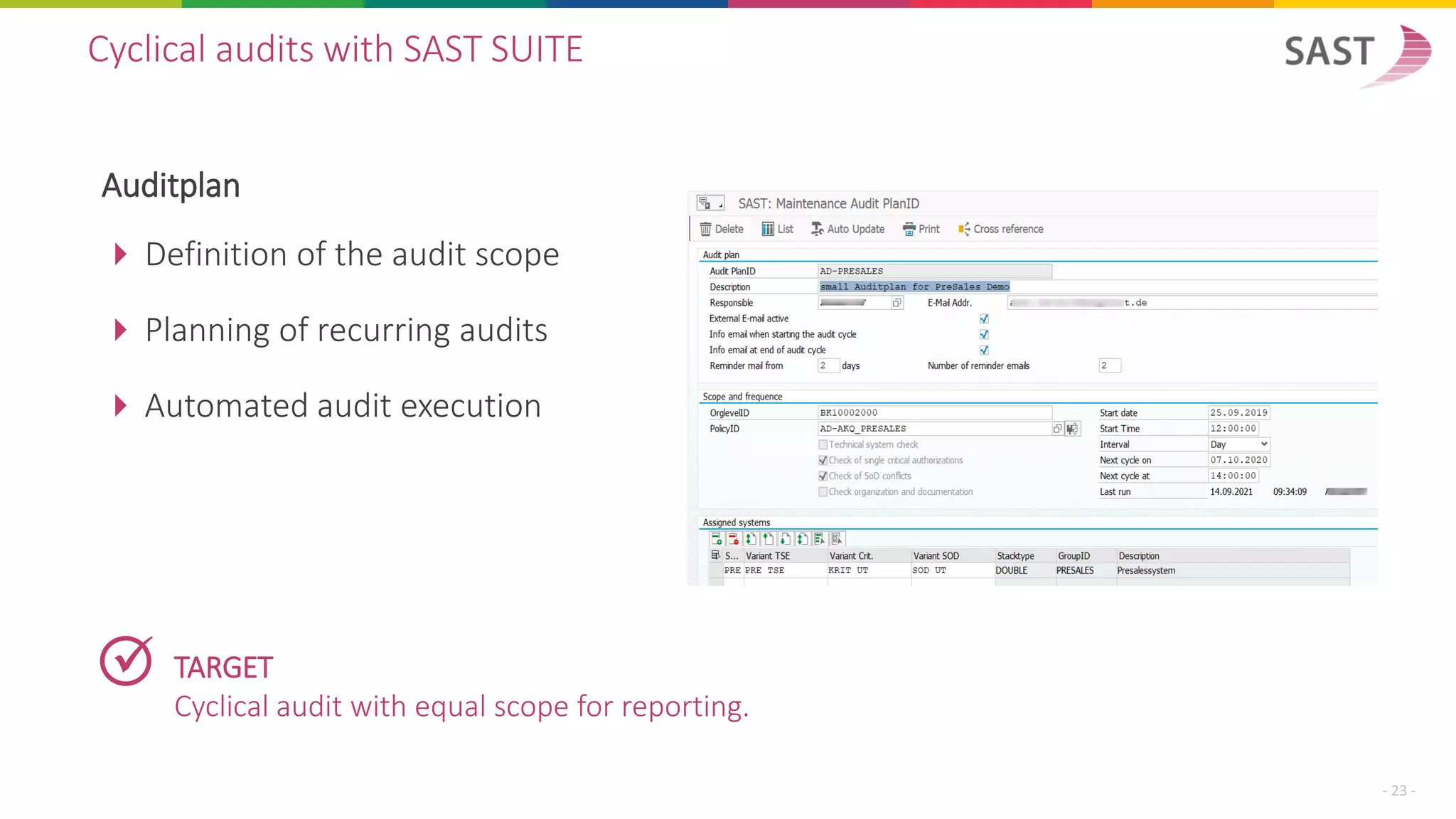
Task: Toggle External E-mail active checkbox
Action: tap(984, 318)
